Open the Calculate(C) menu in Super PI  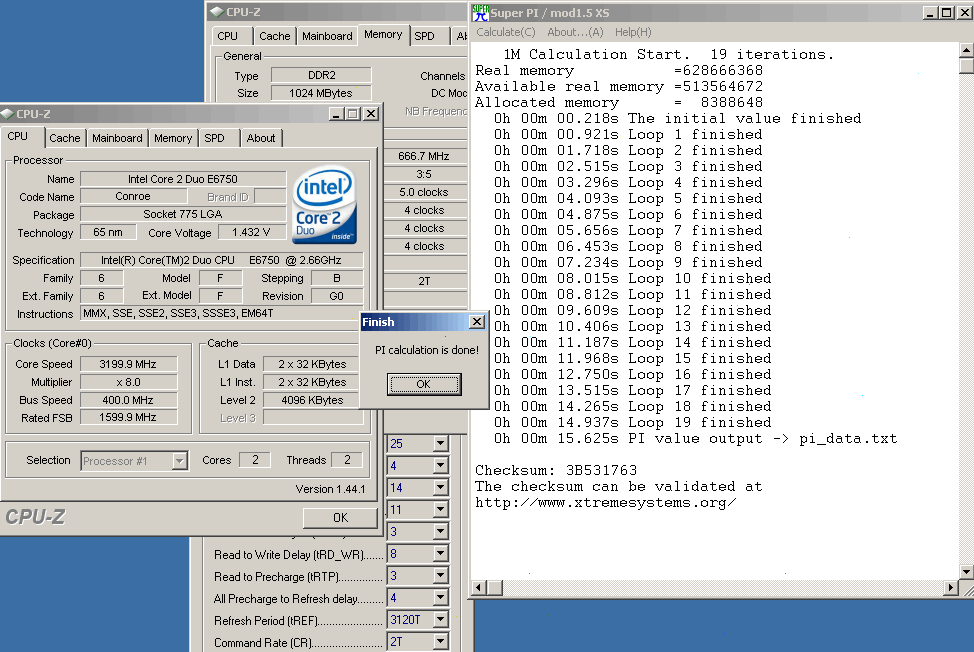point(506,32)
